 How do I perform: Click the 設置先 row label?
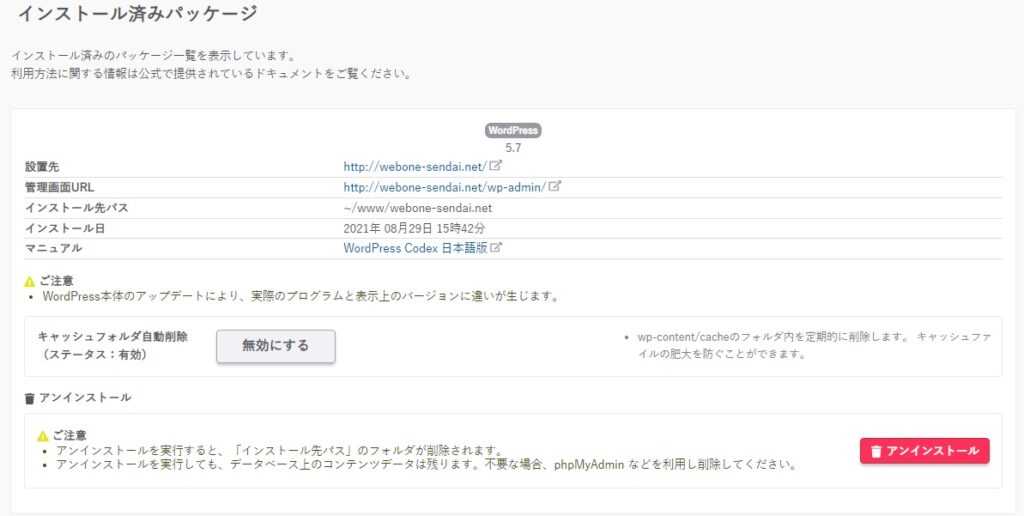(42, 167)
